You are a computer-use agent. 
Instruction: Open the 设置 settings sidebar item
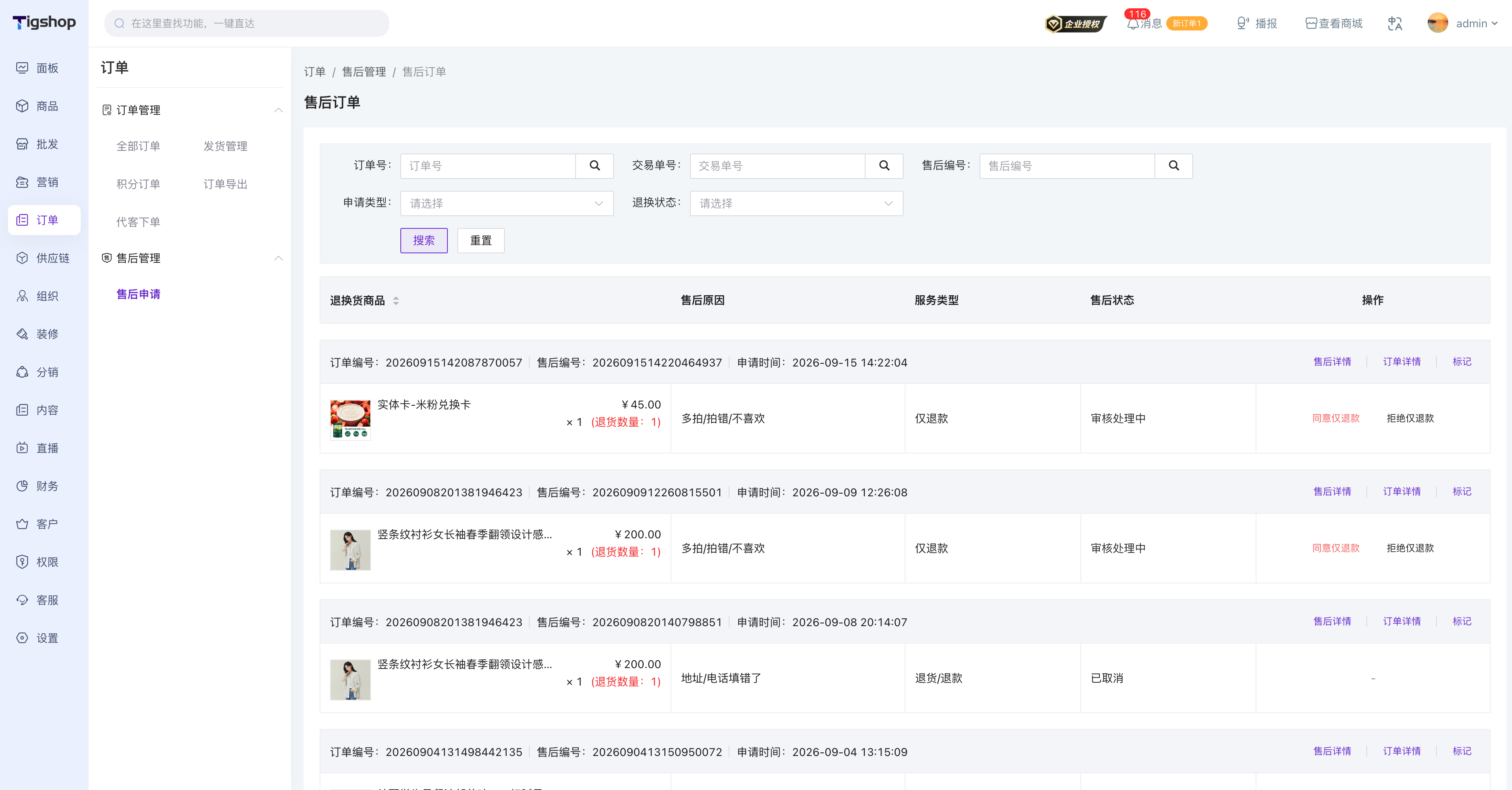(44, 638)
